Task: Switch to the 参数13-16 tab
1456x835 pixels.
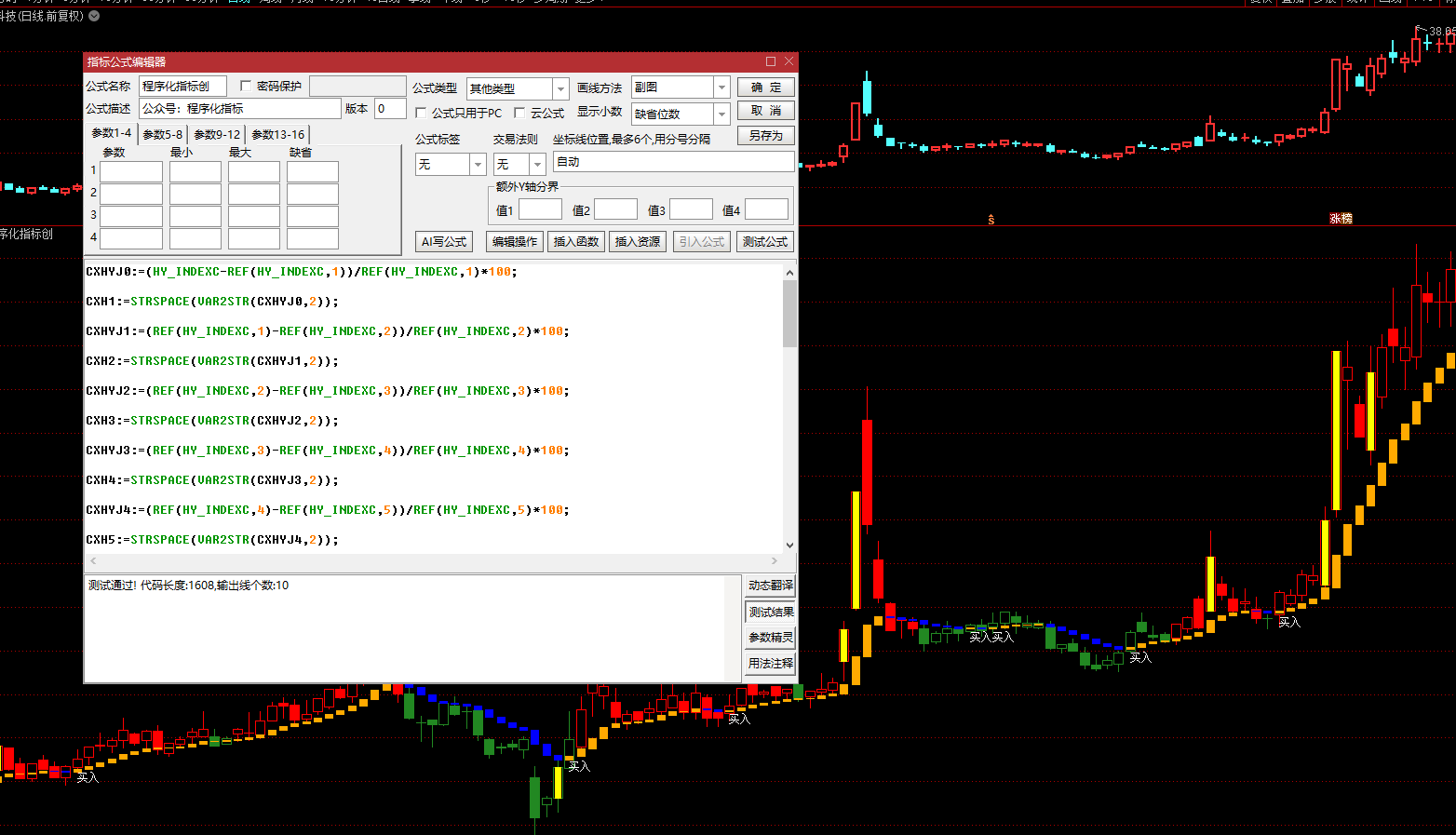Action: tap(277, 134)
